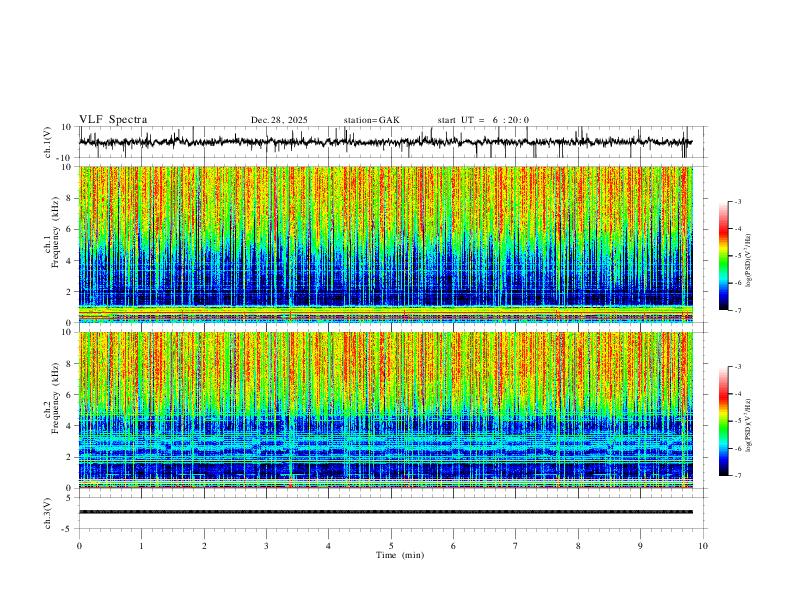Click the ch.1 voltage waveform trace
792x612 pixels.
click(385, 142)
